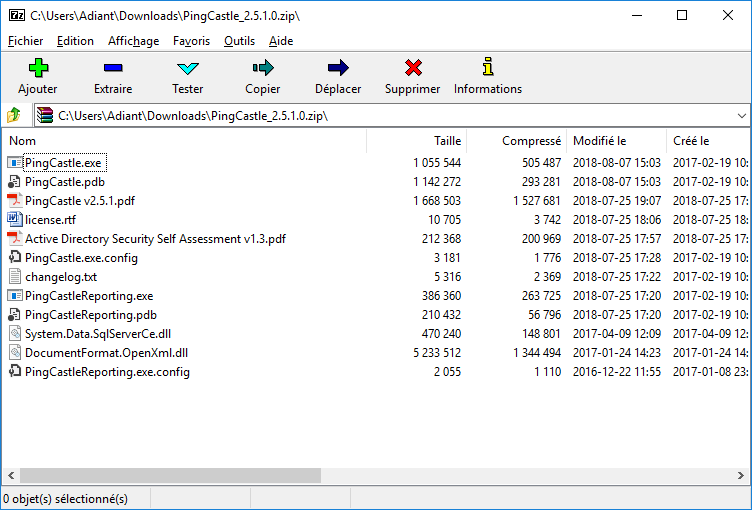752x510 pixels.
Task: Select the PingCastleReporting.exe.config file name
Action: tap(107, 371)
